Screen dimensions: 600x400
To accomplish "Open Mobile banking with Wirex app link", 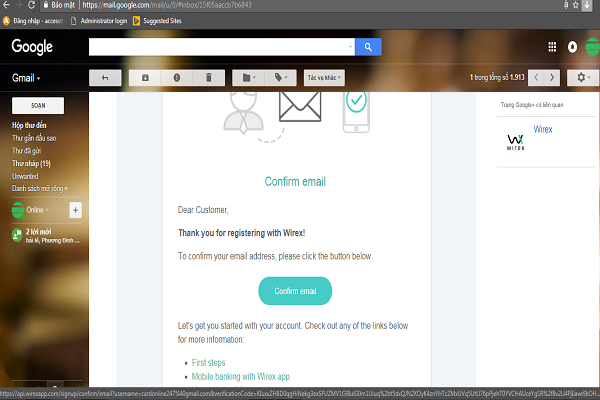I will tap(241, 377).
